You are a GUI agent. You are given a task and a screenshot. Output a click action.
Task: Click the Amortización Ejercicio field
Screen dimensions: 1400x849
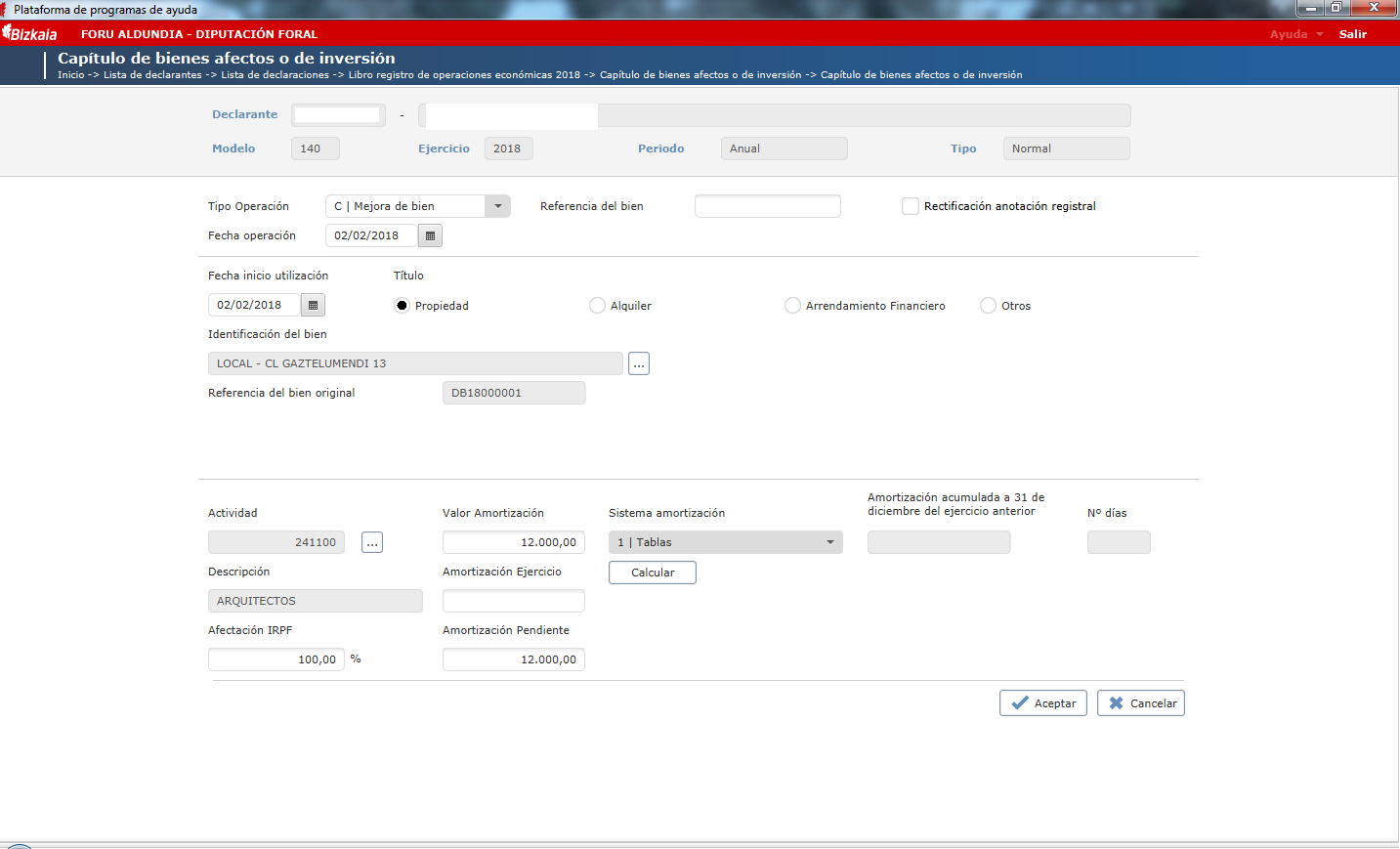click(x=514, y=601)
